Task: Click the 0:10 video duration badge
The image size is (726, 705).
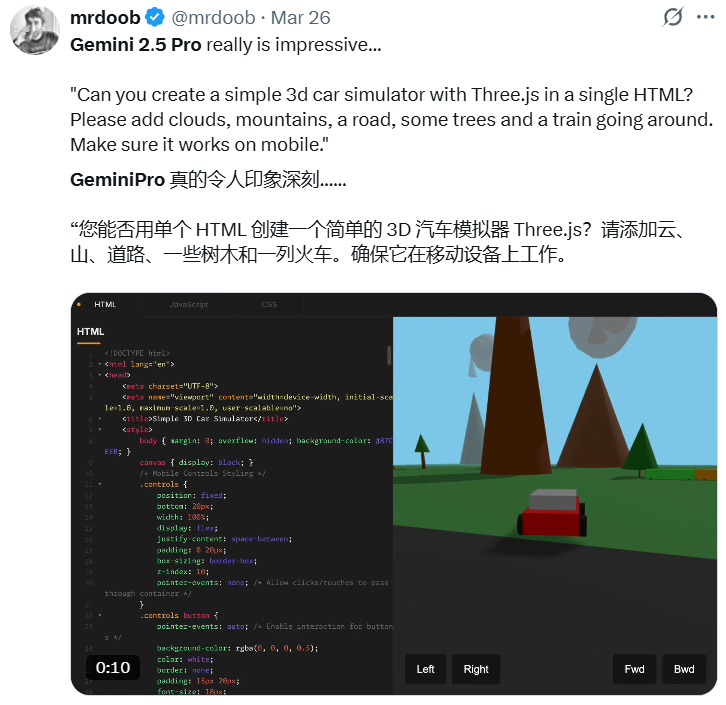Action: 113,668
